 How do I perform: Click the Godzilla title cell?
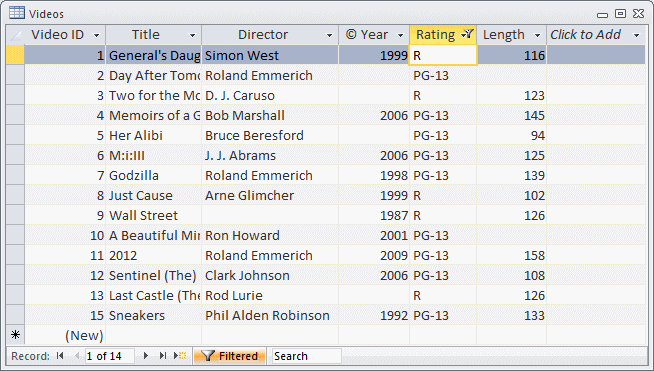154,176
